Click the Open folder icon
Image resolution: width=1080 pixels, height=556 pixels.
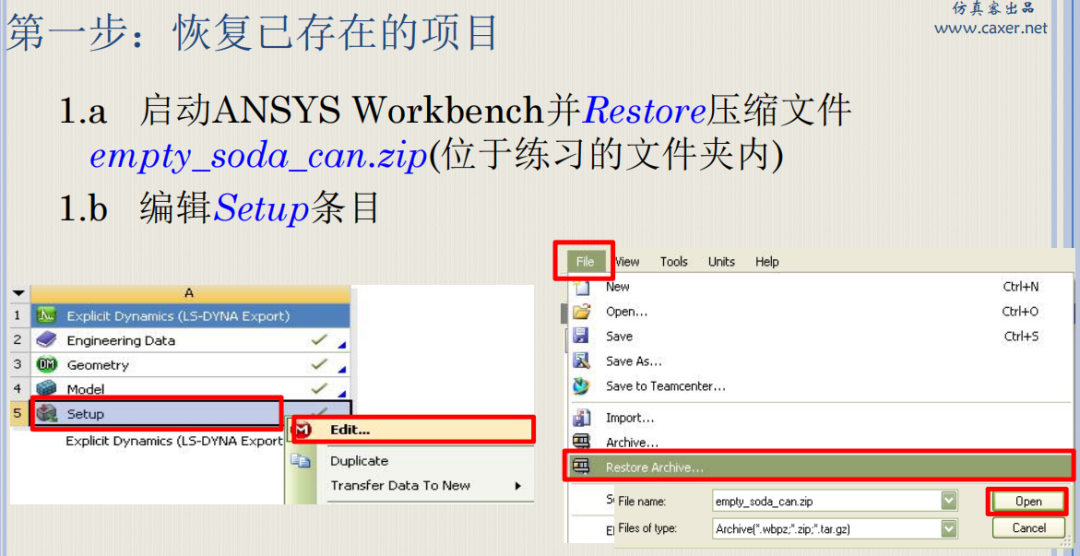(x=582, y=311)
